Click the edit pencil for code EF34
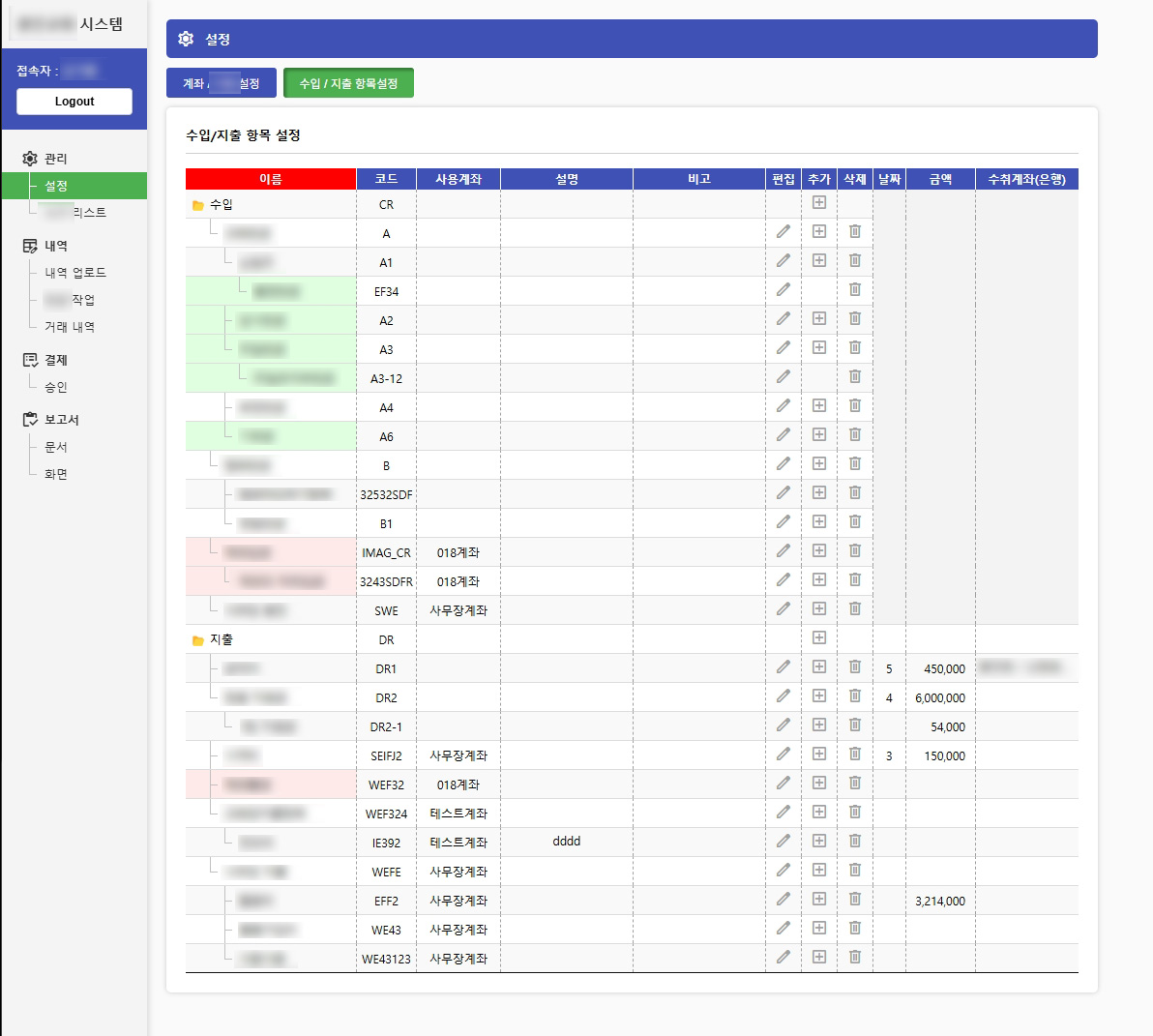 [x=783, y=289]
